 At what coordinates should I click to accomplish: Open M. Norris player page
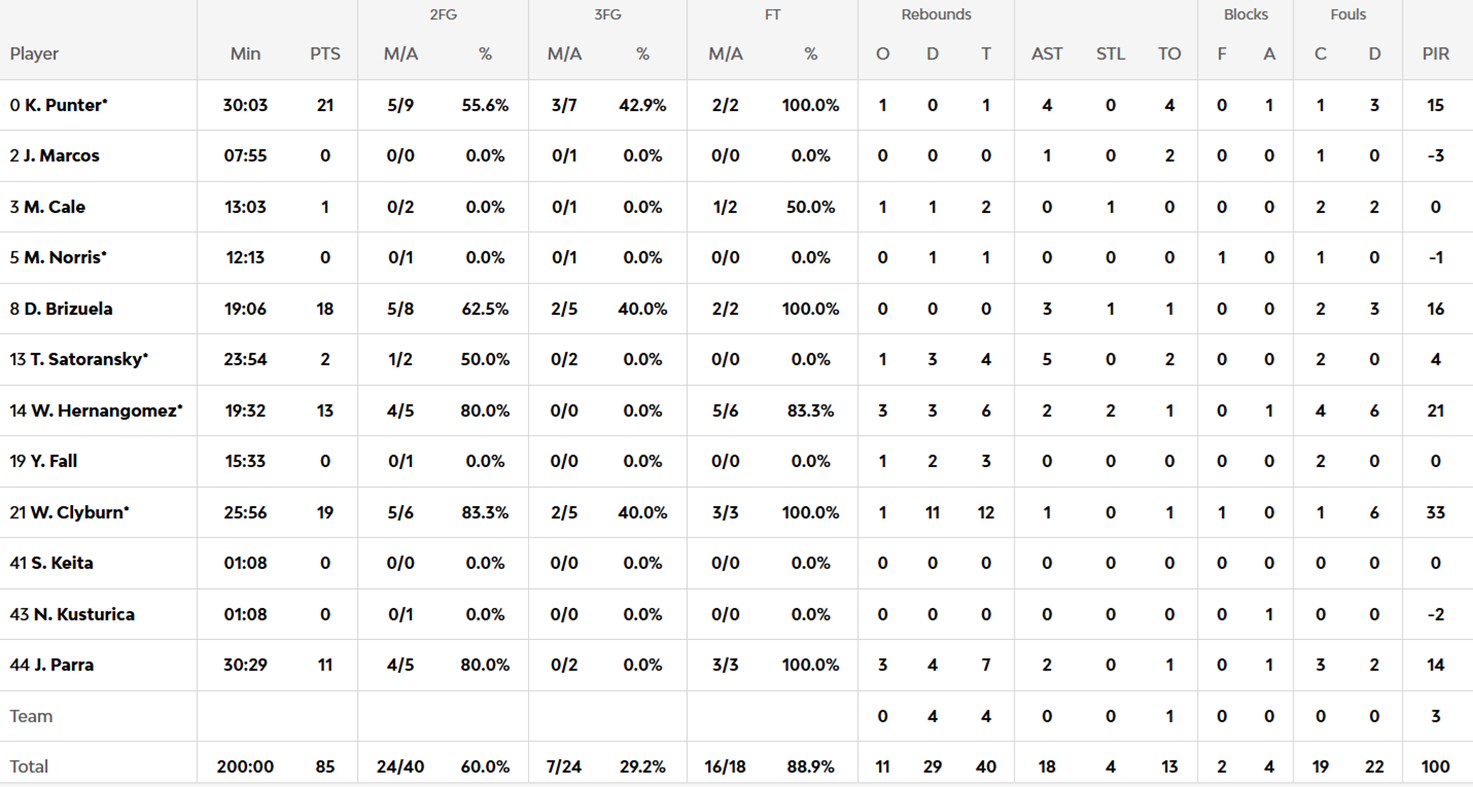tap(64, 258)
